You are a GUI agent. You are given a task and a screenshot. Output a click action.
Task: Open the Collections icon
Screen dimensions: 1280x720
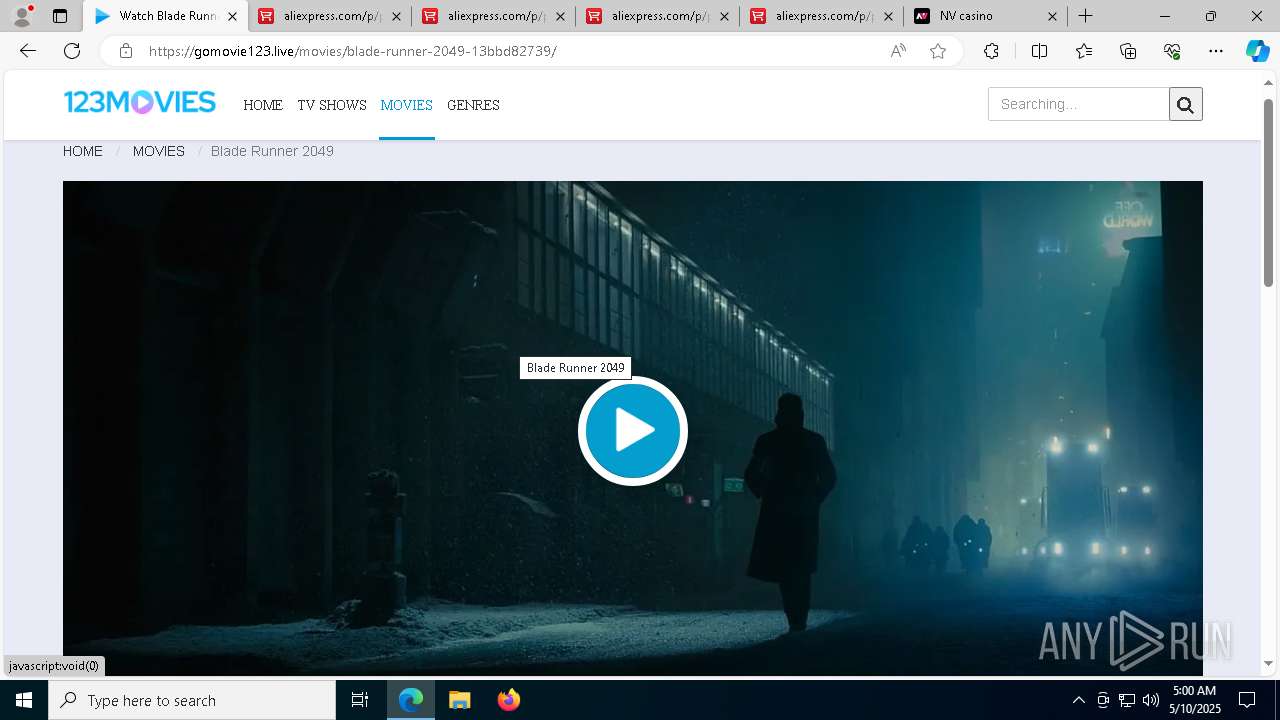1128,51
